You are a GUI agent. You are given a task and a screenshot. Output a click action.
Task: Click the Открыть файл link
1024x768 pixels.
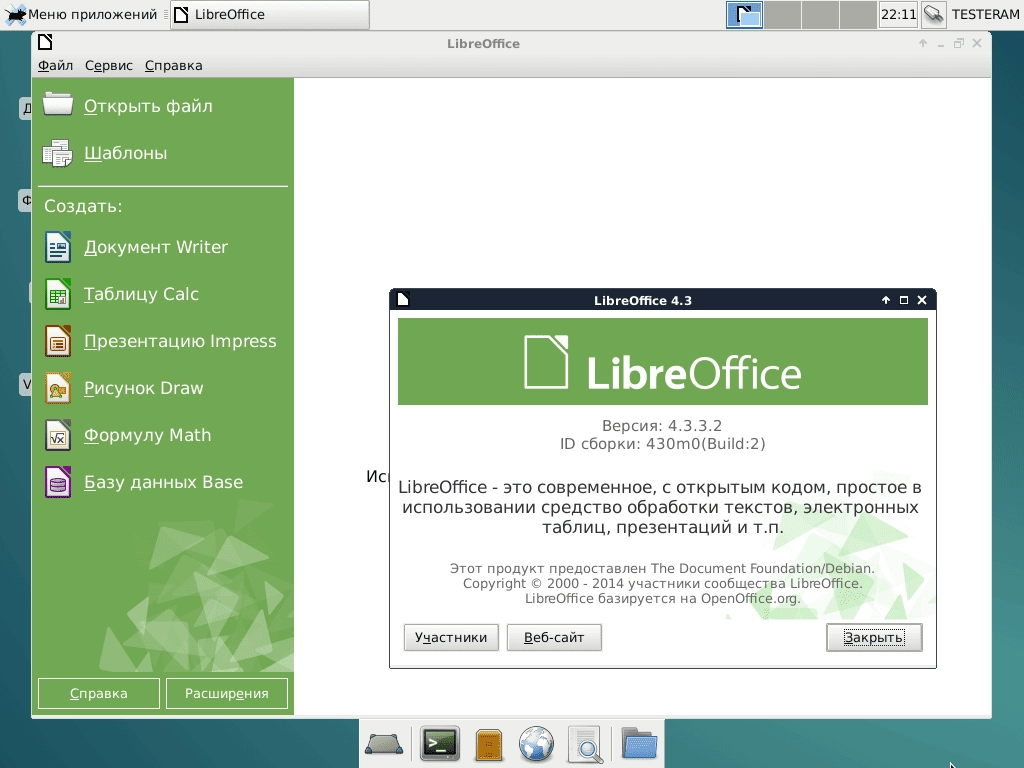tap(148, 106)
